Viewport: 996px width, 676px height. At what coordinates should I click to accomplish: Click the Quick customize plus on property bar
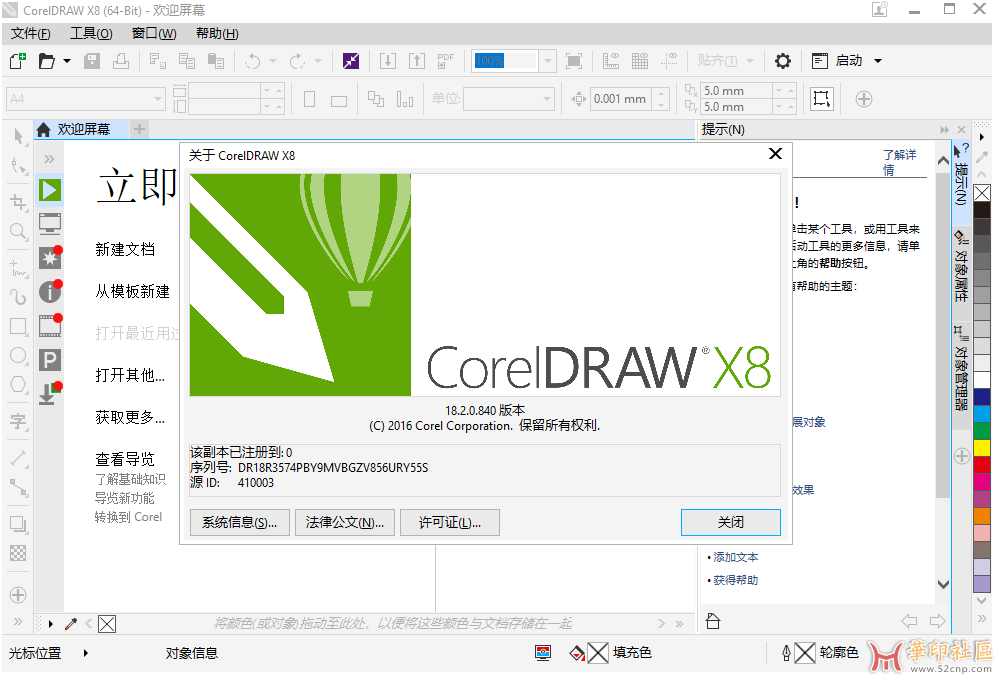tap(863, 99)
